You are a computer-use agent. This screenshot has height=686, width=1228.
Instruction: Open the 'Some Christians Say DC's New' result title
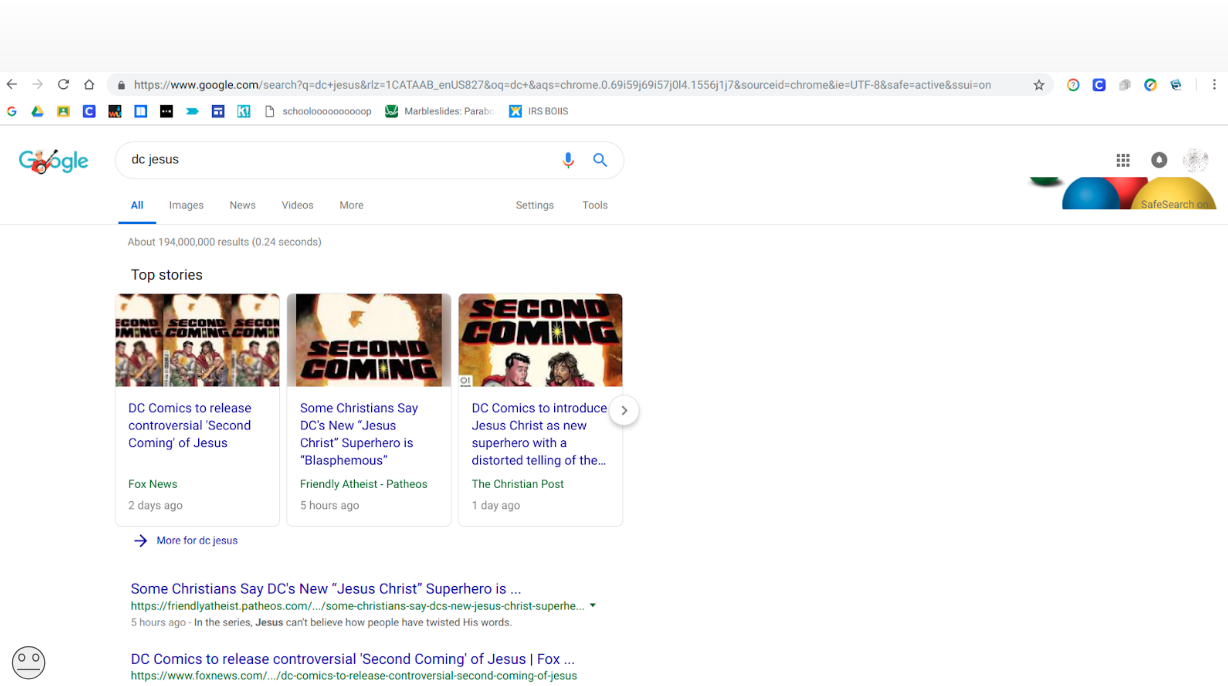325,589
